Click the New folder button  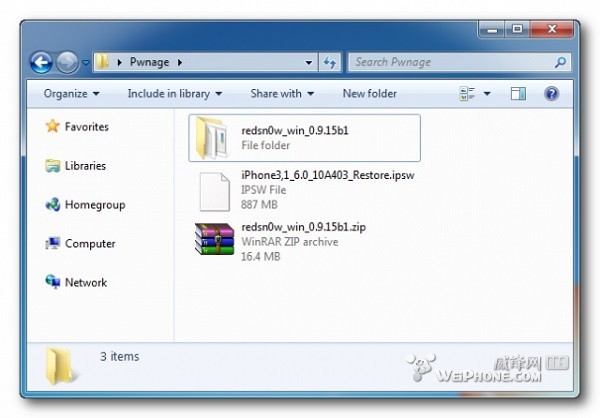pyautogui.click(x=369, y=94)
